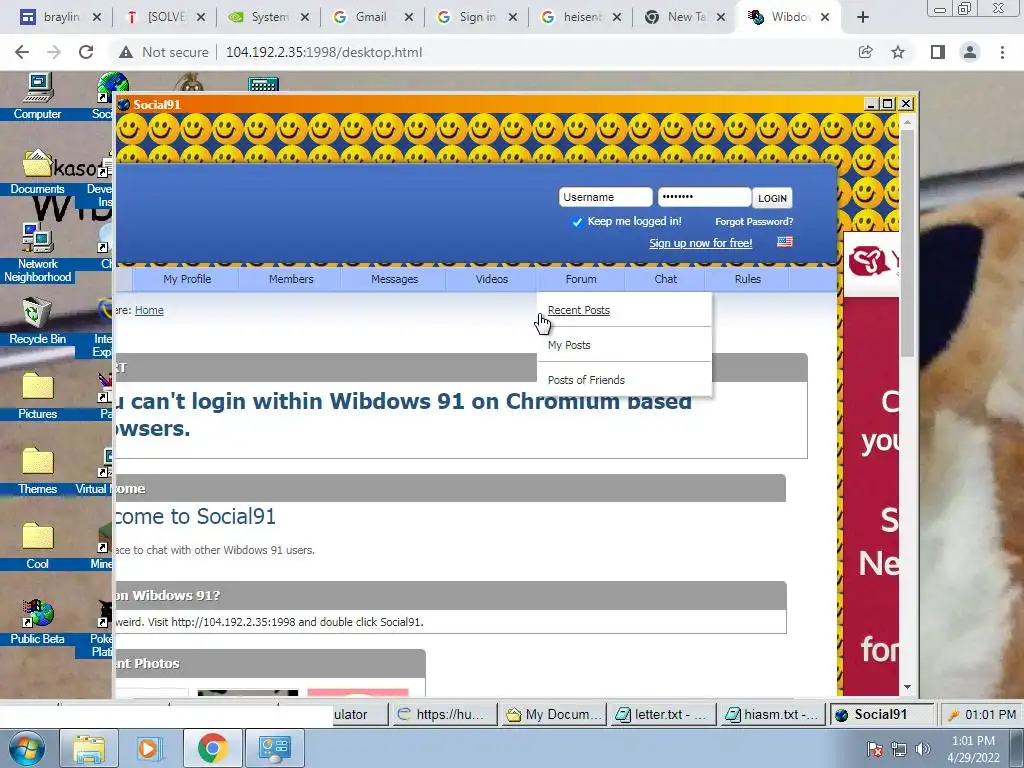
Task: Click the Username input field
Action: point(605,197)
